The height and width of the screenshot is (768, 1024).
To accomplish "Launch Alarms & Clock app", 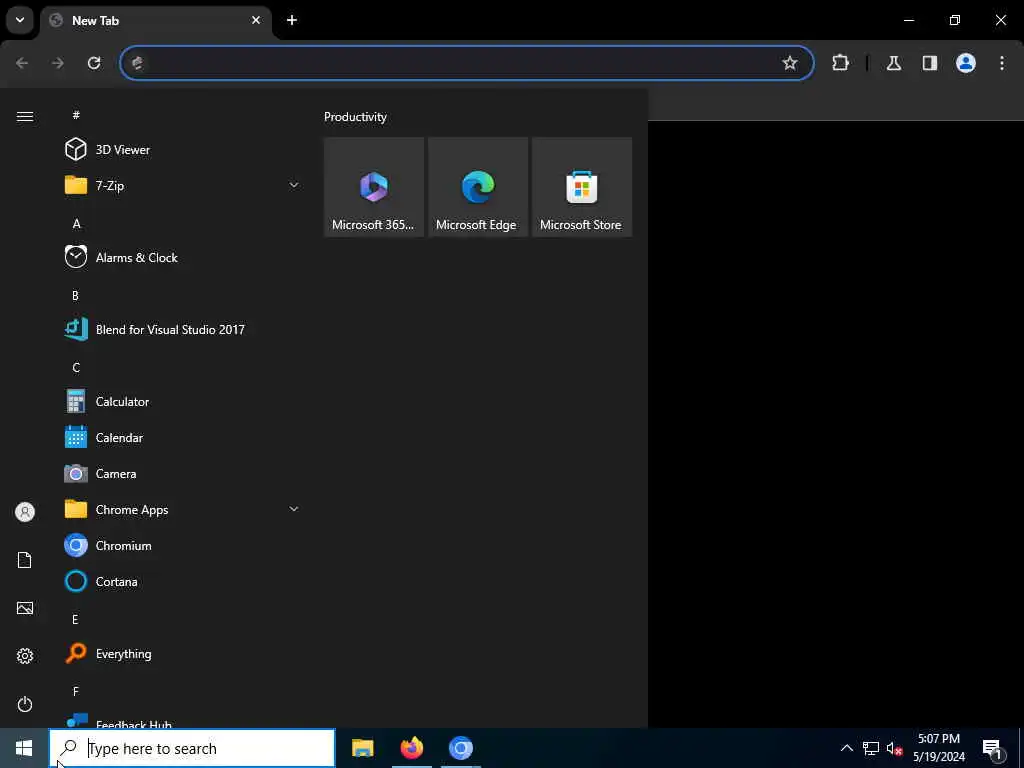I will click(x=183, y=257).
